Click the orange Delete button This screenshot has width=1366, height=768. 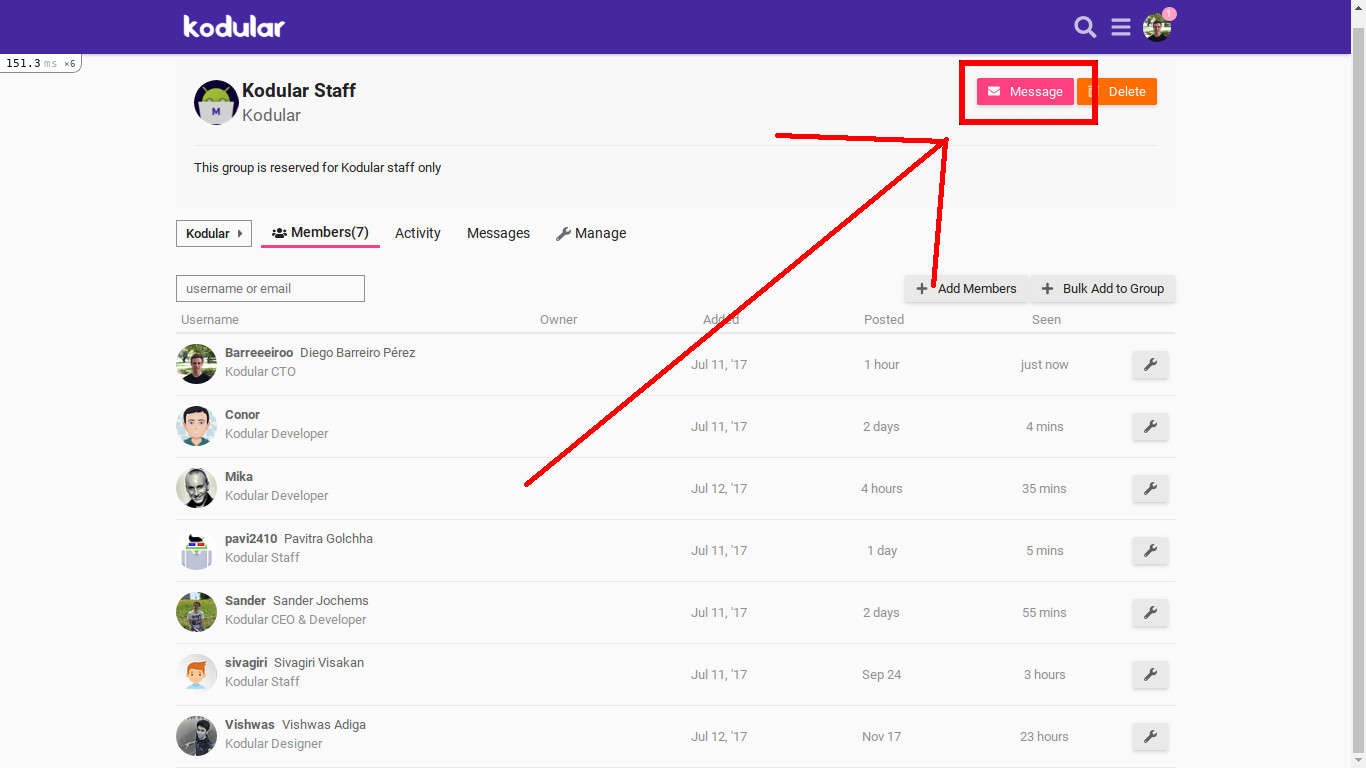tap(1117, 92)
